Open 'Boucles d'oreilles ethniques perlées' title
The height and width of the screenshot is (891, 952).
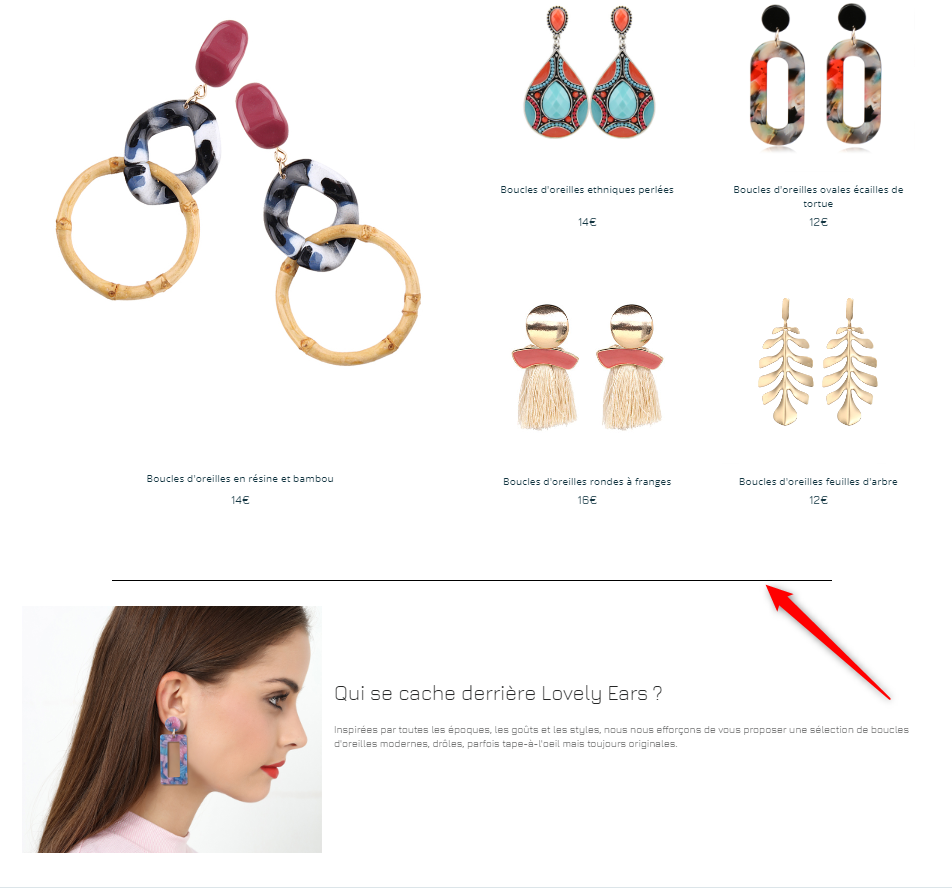587,189
